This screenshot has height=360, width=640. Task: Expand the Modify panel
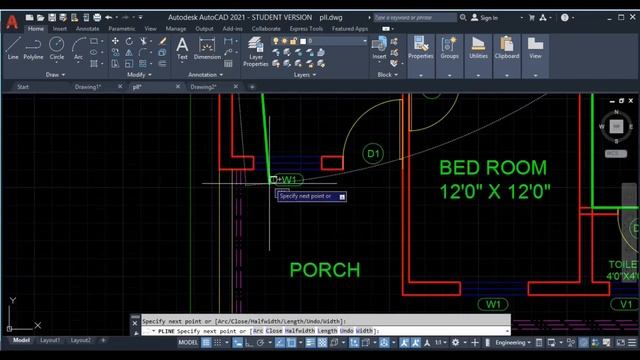[x=139, y=75]
